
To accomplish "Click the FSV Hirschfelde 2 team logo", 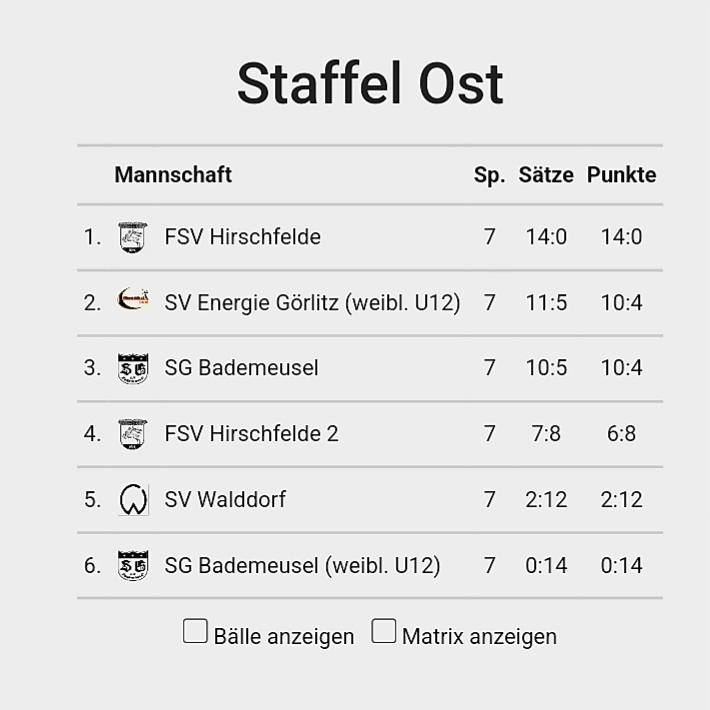I will pyautogui.click(x=132, y=434).
